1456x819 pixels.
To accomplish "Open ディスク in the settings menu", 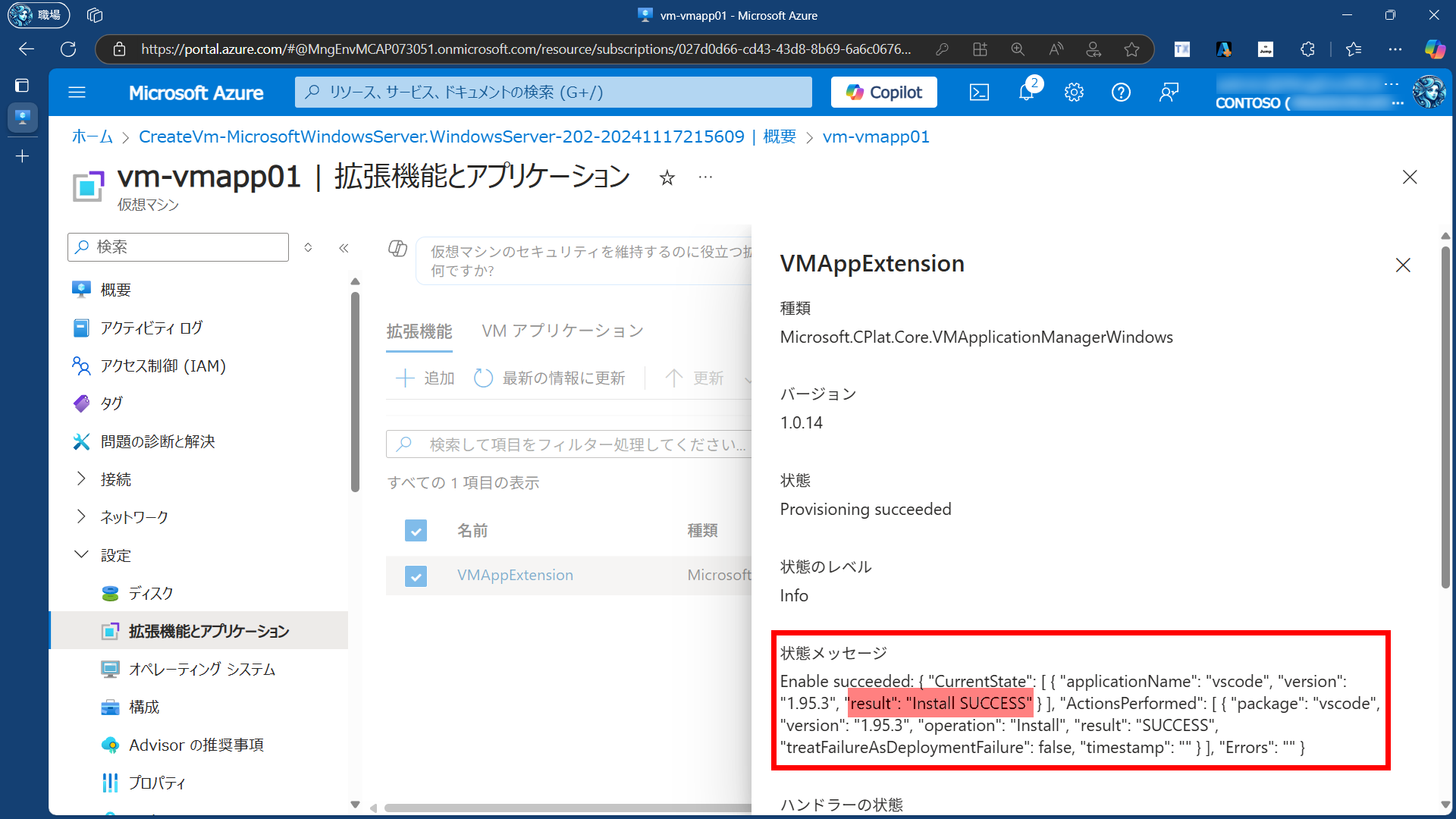I will pyautogui.click(x=150, y=593).
